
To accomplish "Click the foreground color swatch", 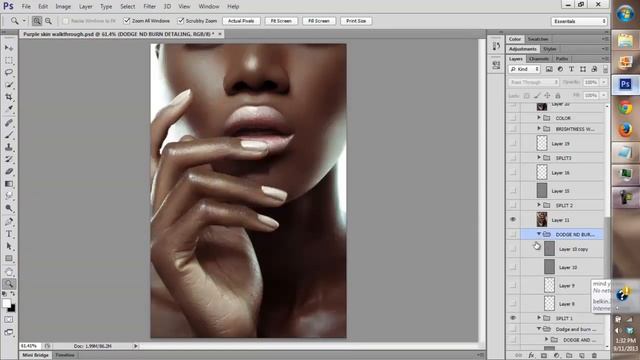I will [6, 303].
